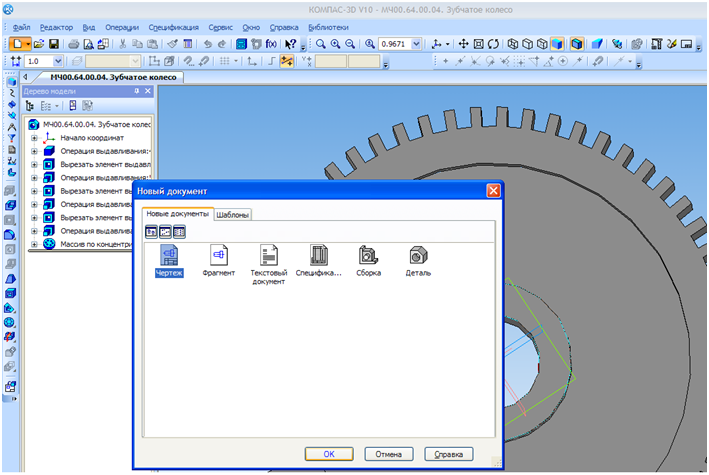The image size is (709, 475).
Task: Toggle the perspective view button
Action: (x=597, y=44)
